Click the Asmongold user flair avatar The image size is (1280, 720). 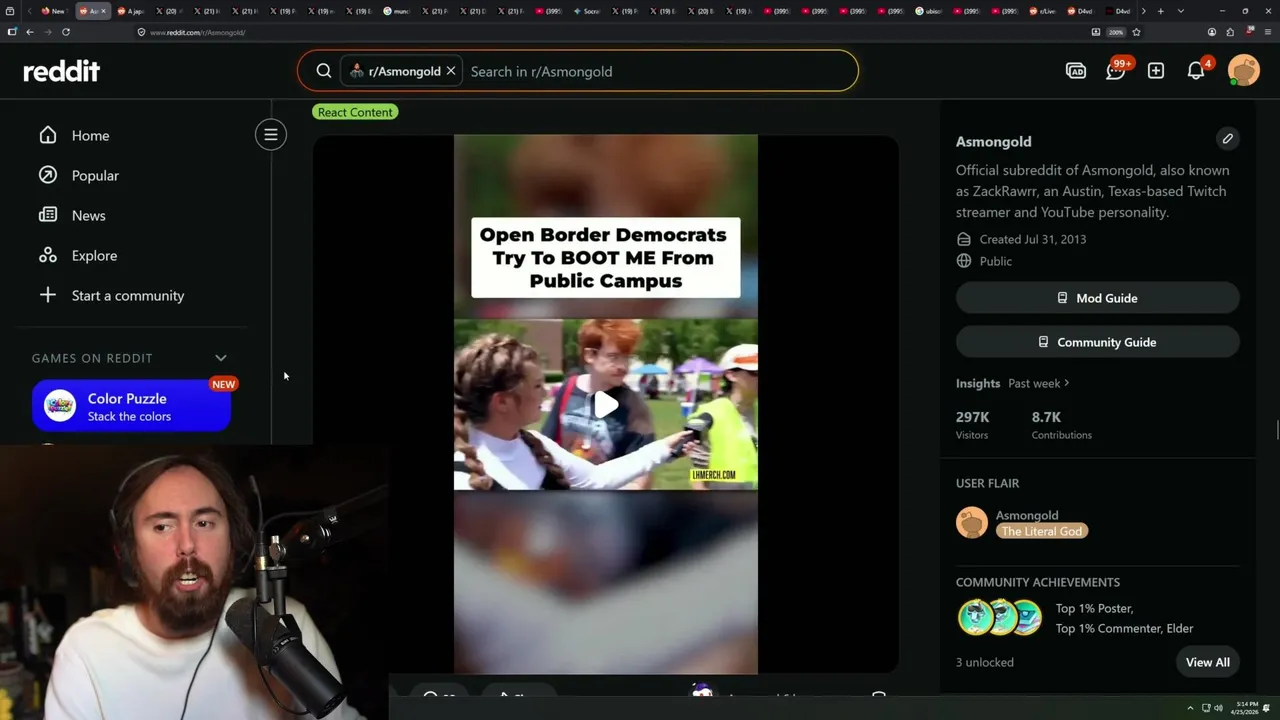click(972, 523)
